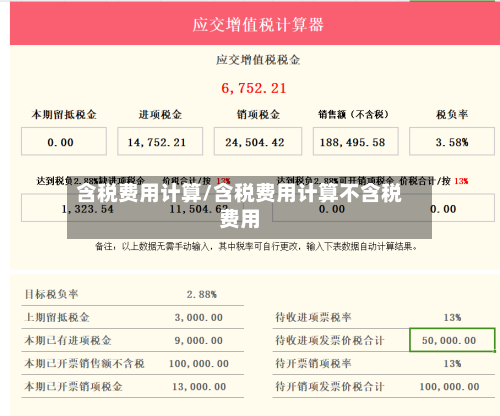Select the 进项税金 column label
Screen dimensions: 500x416
tap(160, 114)
